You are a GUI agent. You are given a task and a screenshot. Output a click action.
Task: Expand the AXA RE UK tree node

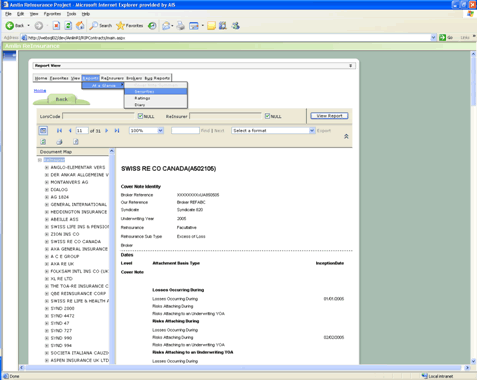click(47, 264)
